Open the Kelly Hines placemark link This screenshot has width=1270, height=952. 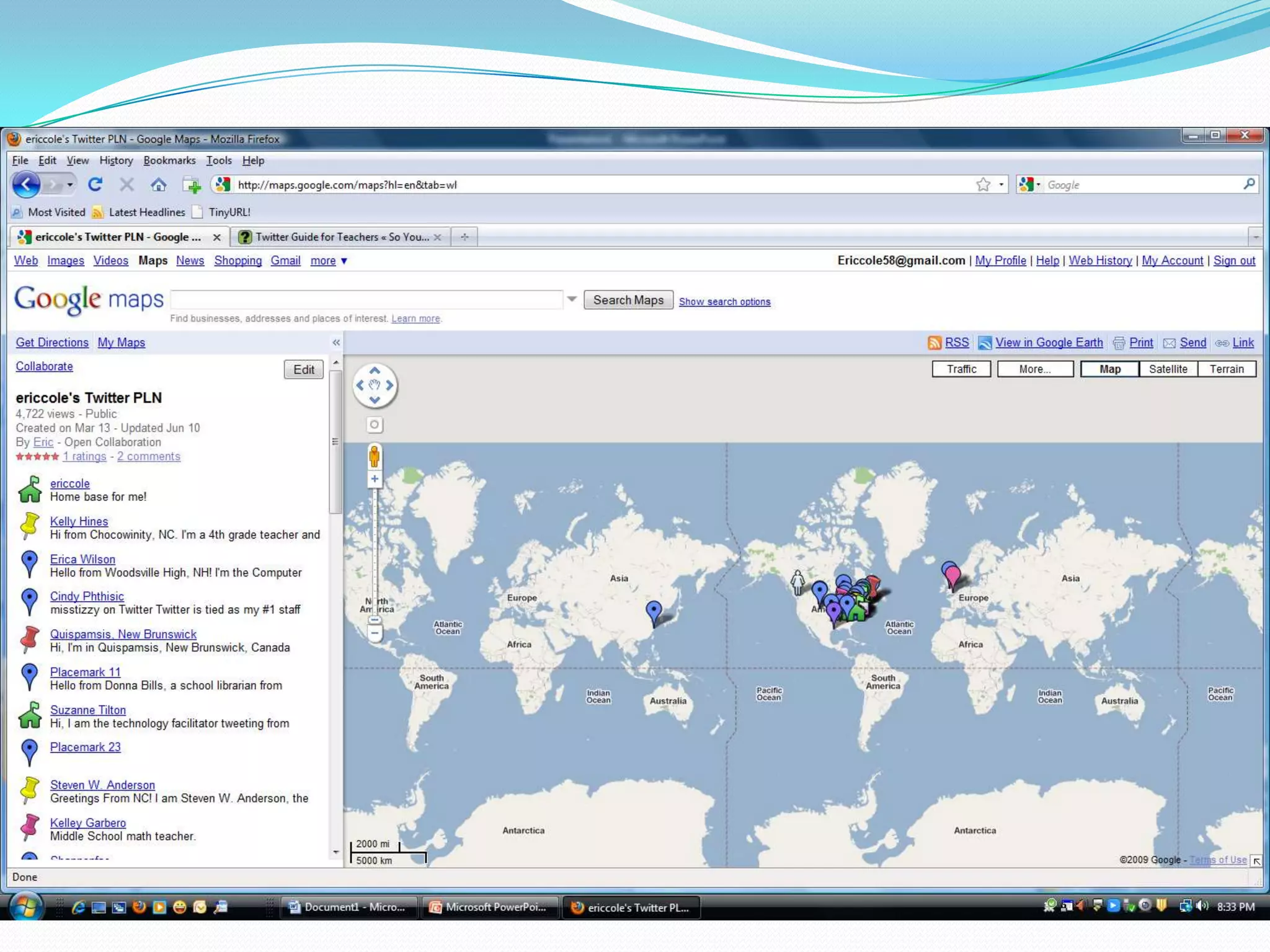coord(79,521)
